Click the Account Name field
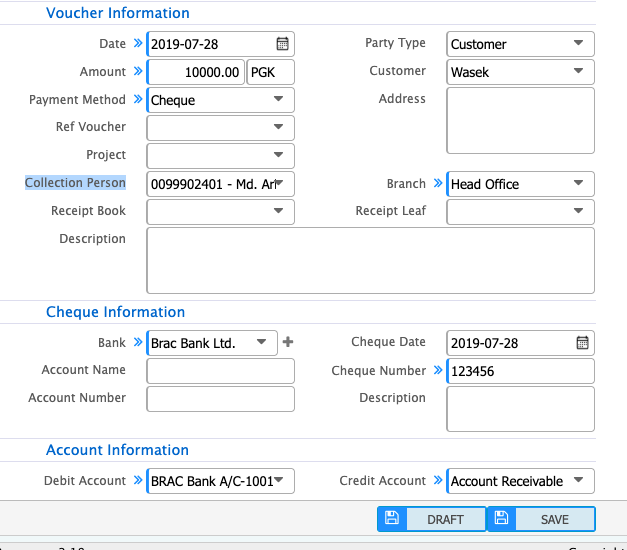Viewport: 627px width, 550px height. [x=220, y=371]
